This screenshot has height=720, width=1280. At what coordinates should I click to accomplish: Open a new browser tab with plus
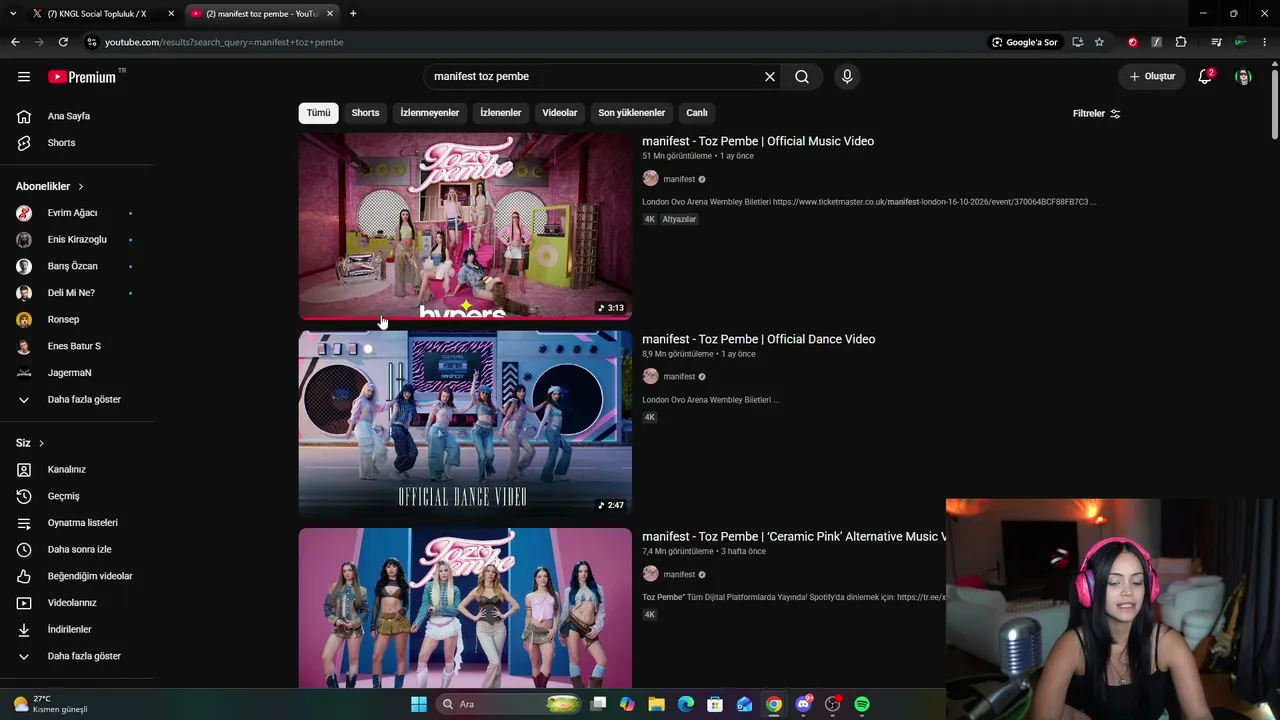click(353, 13)
